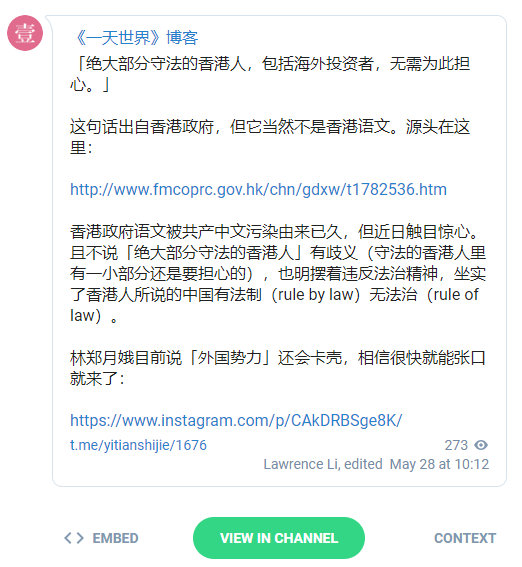This screenshot has width=522, height=567.
Task: Click the author name Lawrence Li
Action: (301, 464)
